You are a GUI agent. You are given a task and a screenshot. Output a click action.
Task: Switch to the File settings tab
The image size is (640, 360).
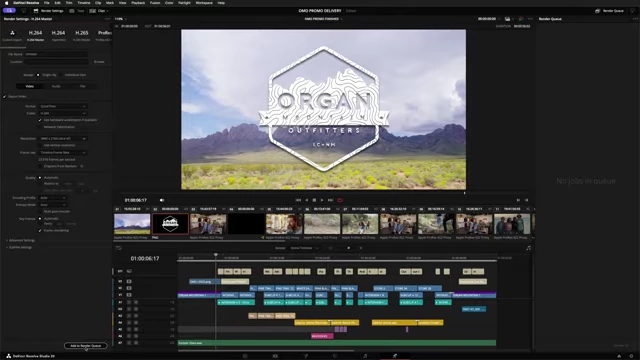82,87
